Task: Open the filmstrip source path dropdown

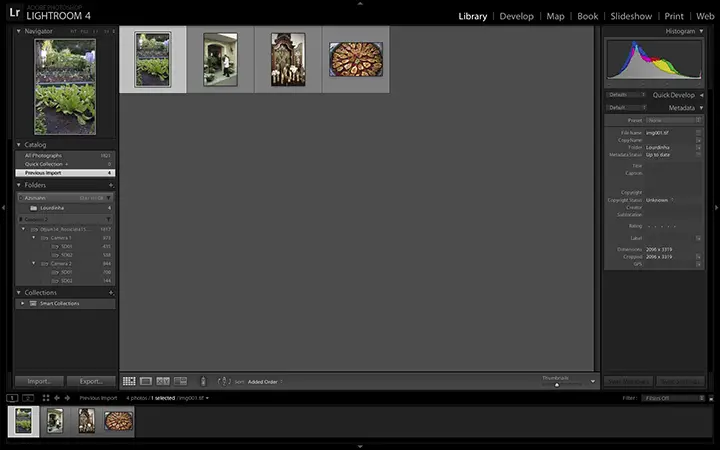Action: tap(207, 398)
